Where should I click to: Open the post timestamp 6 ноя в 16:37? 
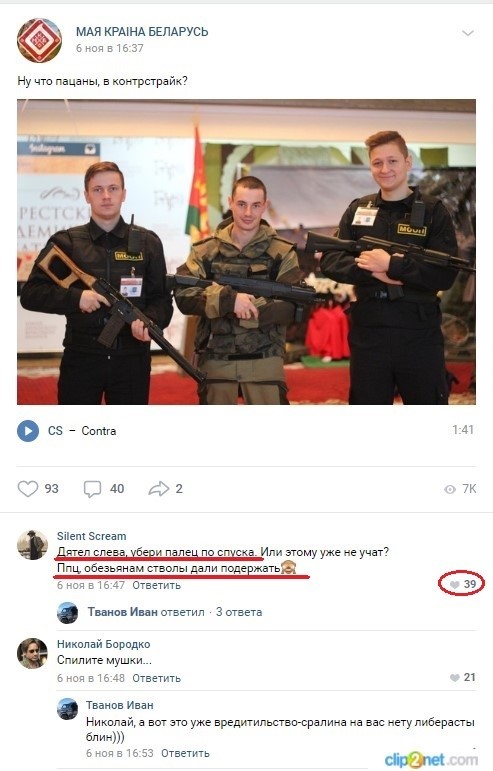[110, 48]
